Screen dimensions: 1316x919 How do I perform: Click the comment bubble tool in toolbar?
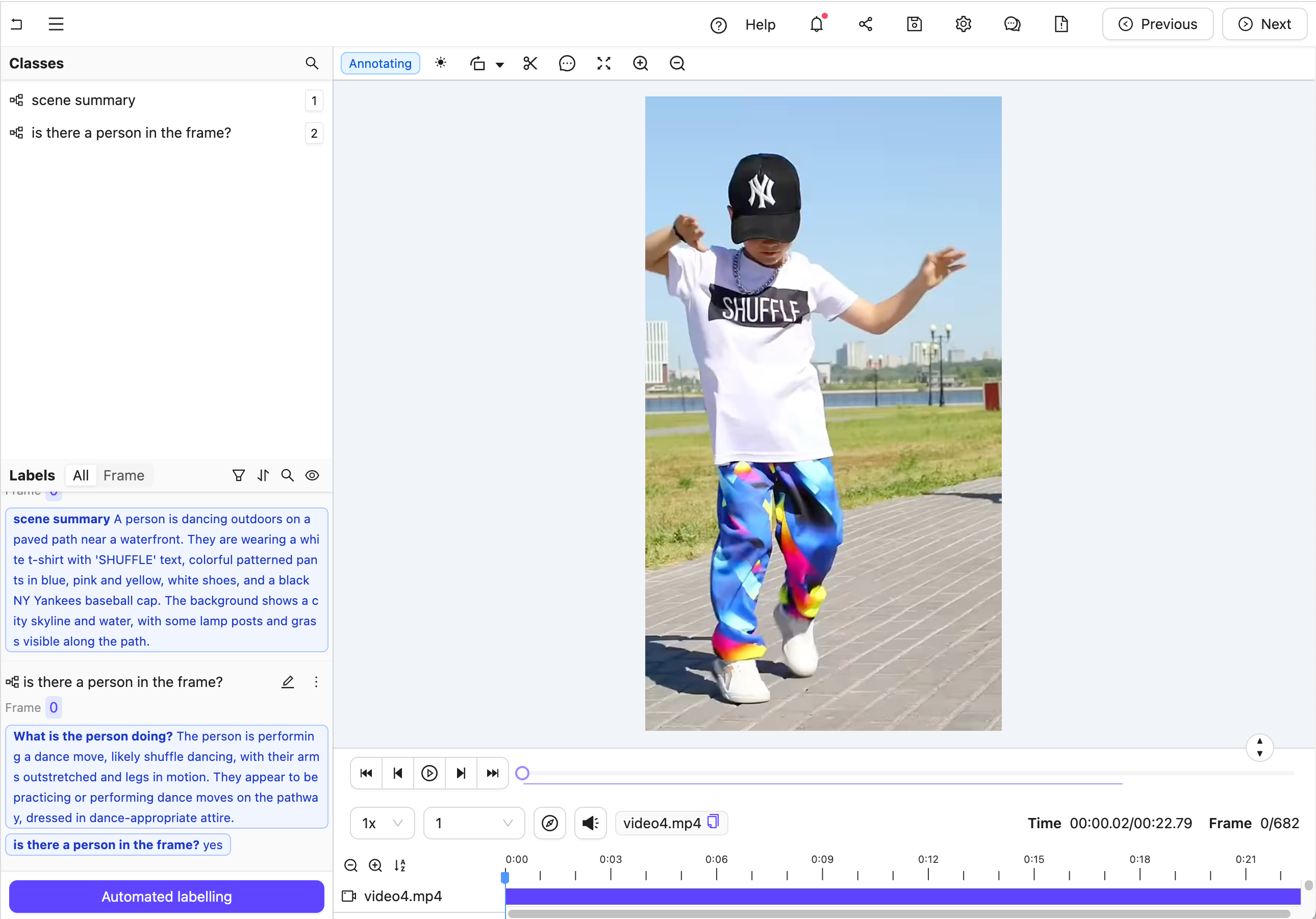click(567, 63)
